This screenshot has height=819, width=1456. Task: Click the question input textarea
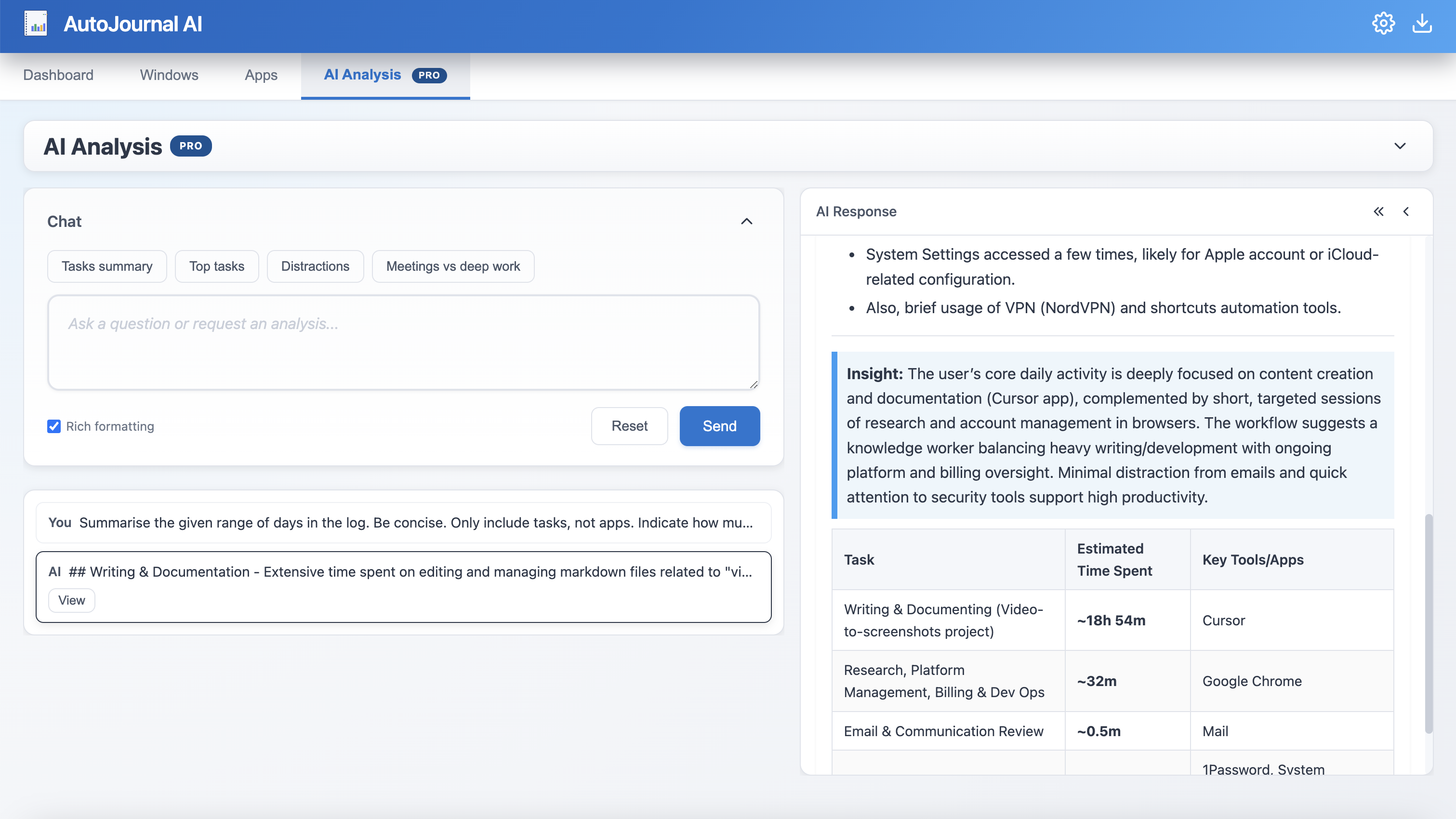coord(403,342)
